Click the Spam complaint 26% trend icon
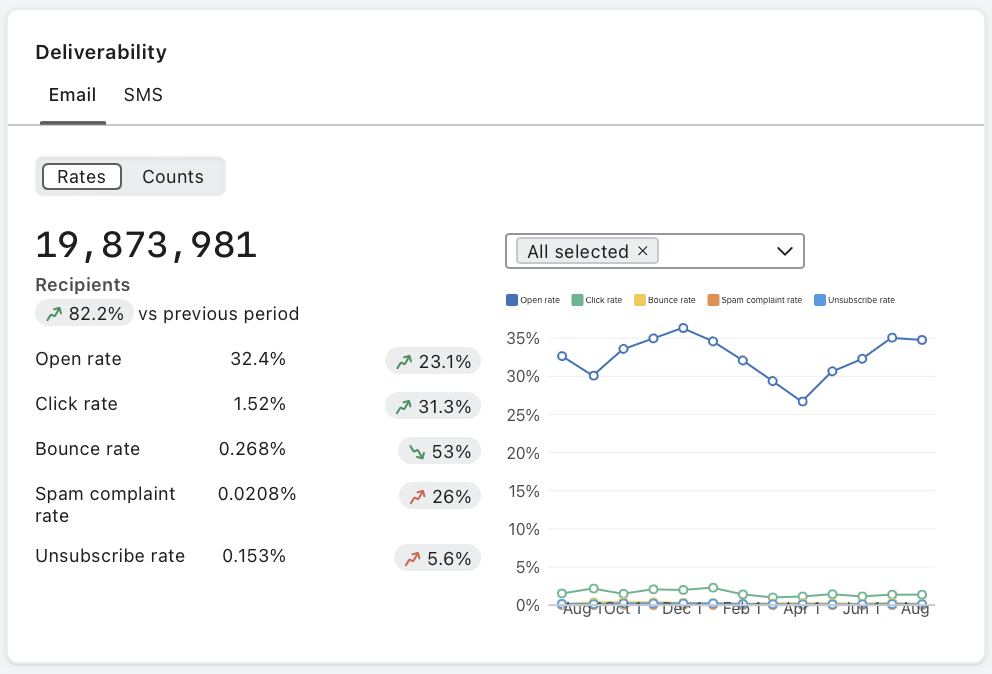The width and height of the screenshot is (992, 674). point(417,497)
